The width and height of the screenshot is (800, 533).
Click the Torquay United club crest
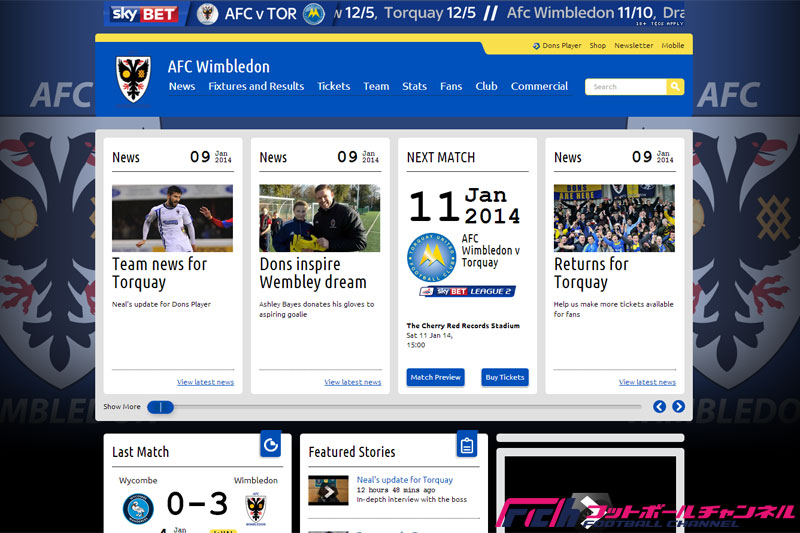[x=431, y=257]
